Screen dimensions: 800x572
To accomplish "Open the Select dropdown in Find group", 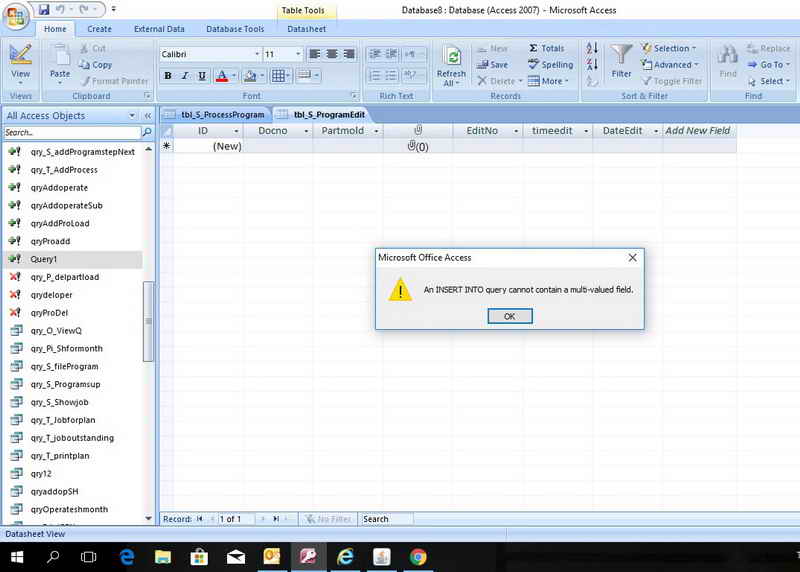I will pyautogui.click(x=769, y=81).
